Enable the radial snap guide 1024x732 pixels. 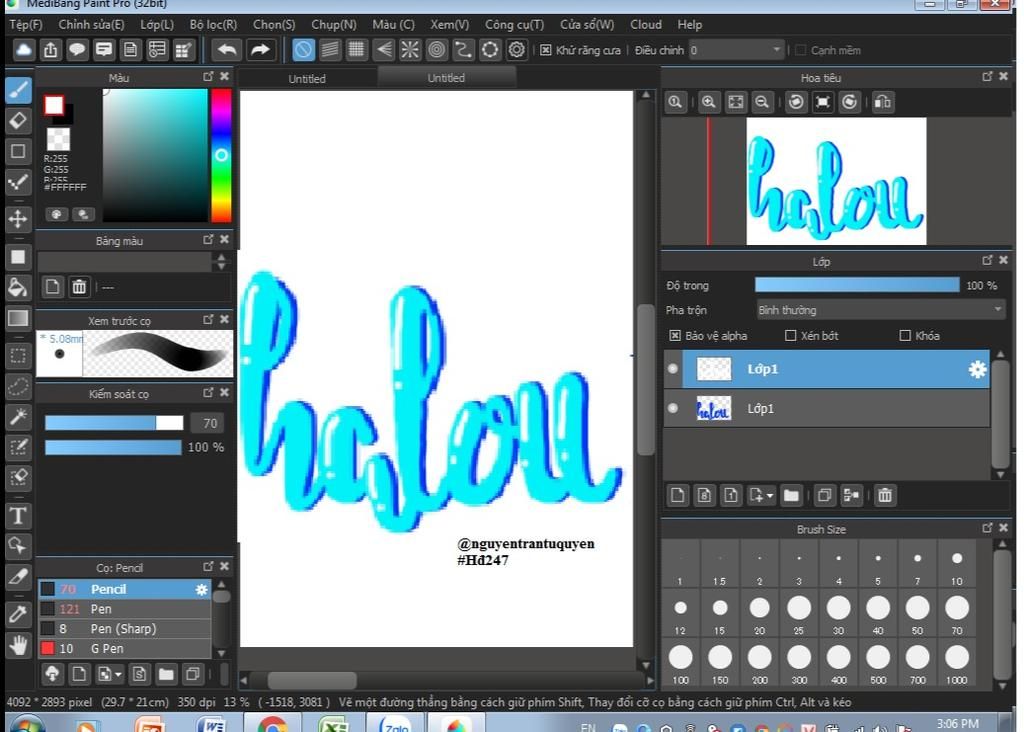(x=410, y=50)
